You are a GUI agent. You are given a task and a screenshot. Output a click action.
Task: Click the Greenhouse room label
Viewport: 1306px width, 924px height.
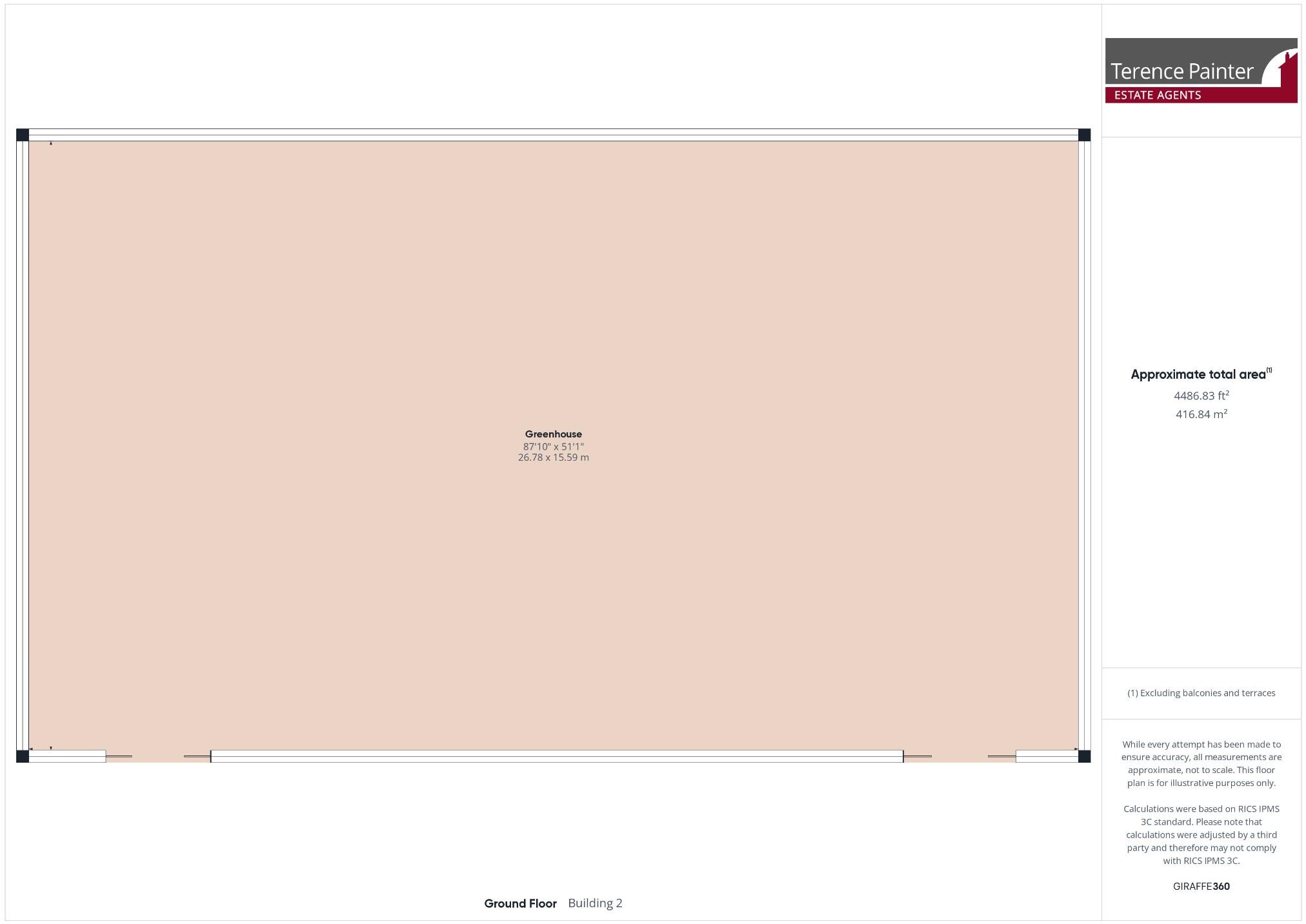point(554,434)
